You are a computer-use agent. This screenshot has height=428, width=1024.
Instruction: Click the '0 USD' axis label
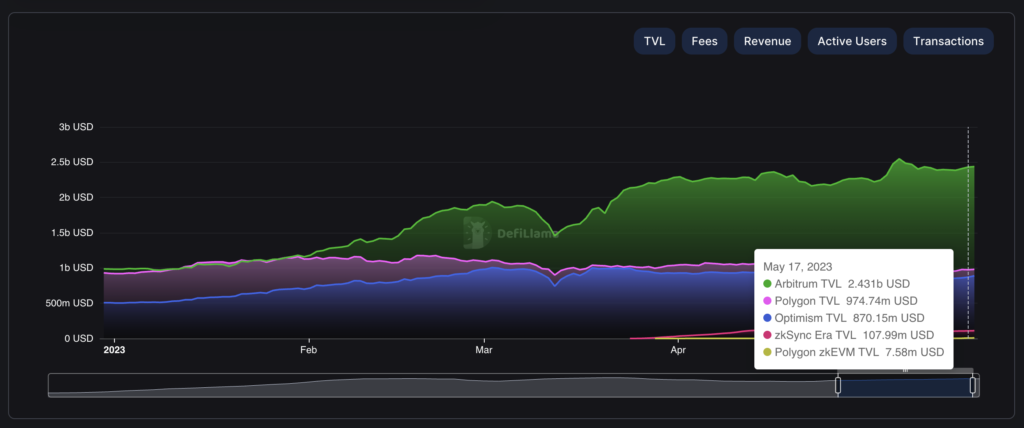coord(76,338)
